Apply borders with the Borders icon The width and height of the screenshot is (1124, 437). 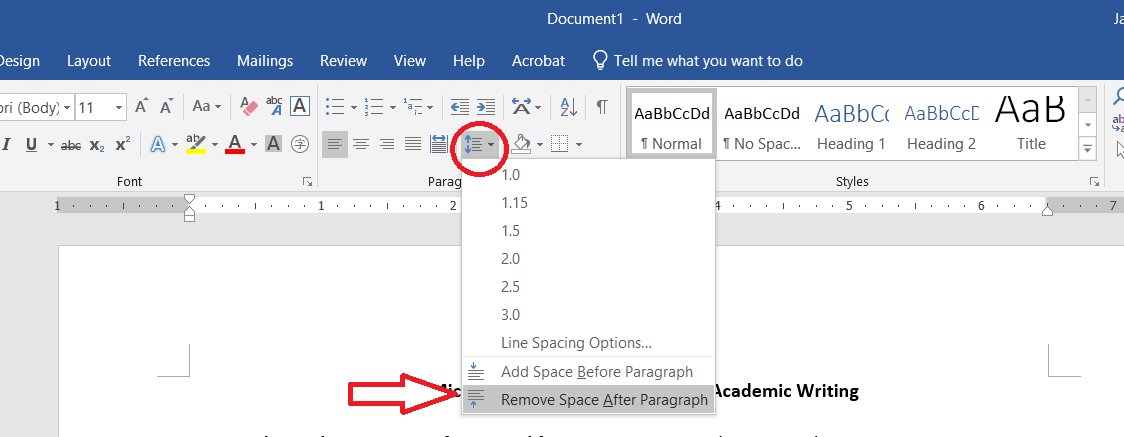[x=559, y=145]
